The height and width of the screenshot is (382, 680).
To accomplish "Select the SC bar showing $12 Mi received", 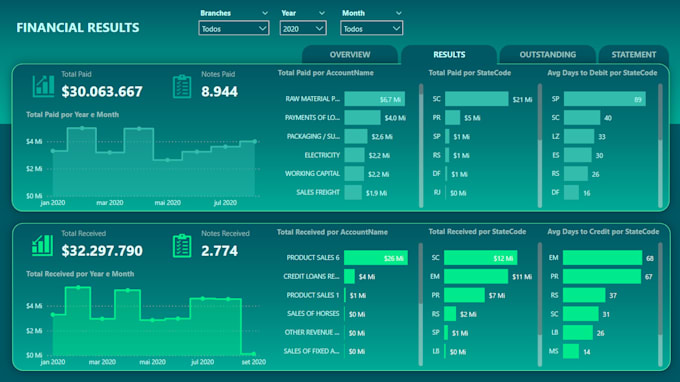I will pyautogui.click(x=481, y=258).
